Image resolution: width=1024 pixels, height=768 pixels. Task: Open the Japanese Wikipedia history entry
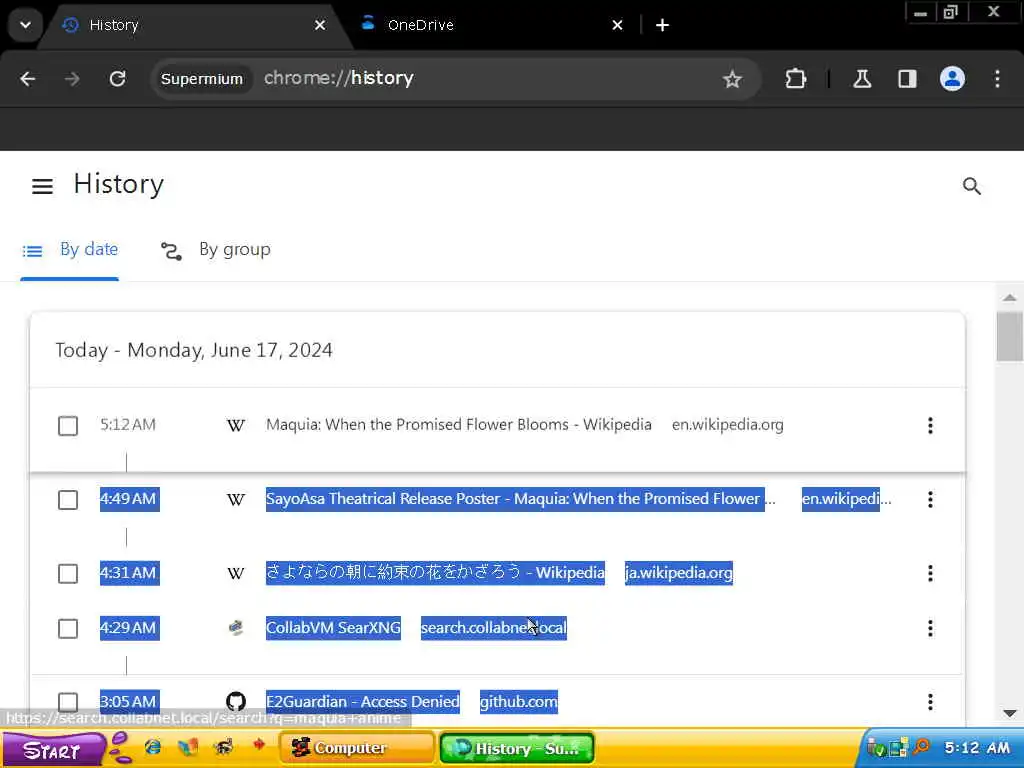(x=435, y=573)
